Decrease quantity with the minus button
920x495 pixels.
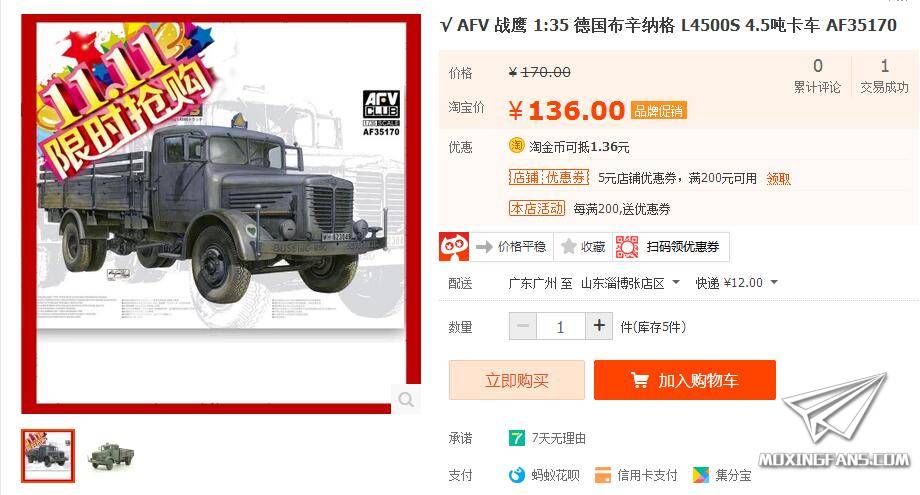tap(523, 326)
